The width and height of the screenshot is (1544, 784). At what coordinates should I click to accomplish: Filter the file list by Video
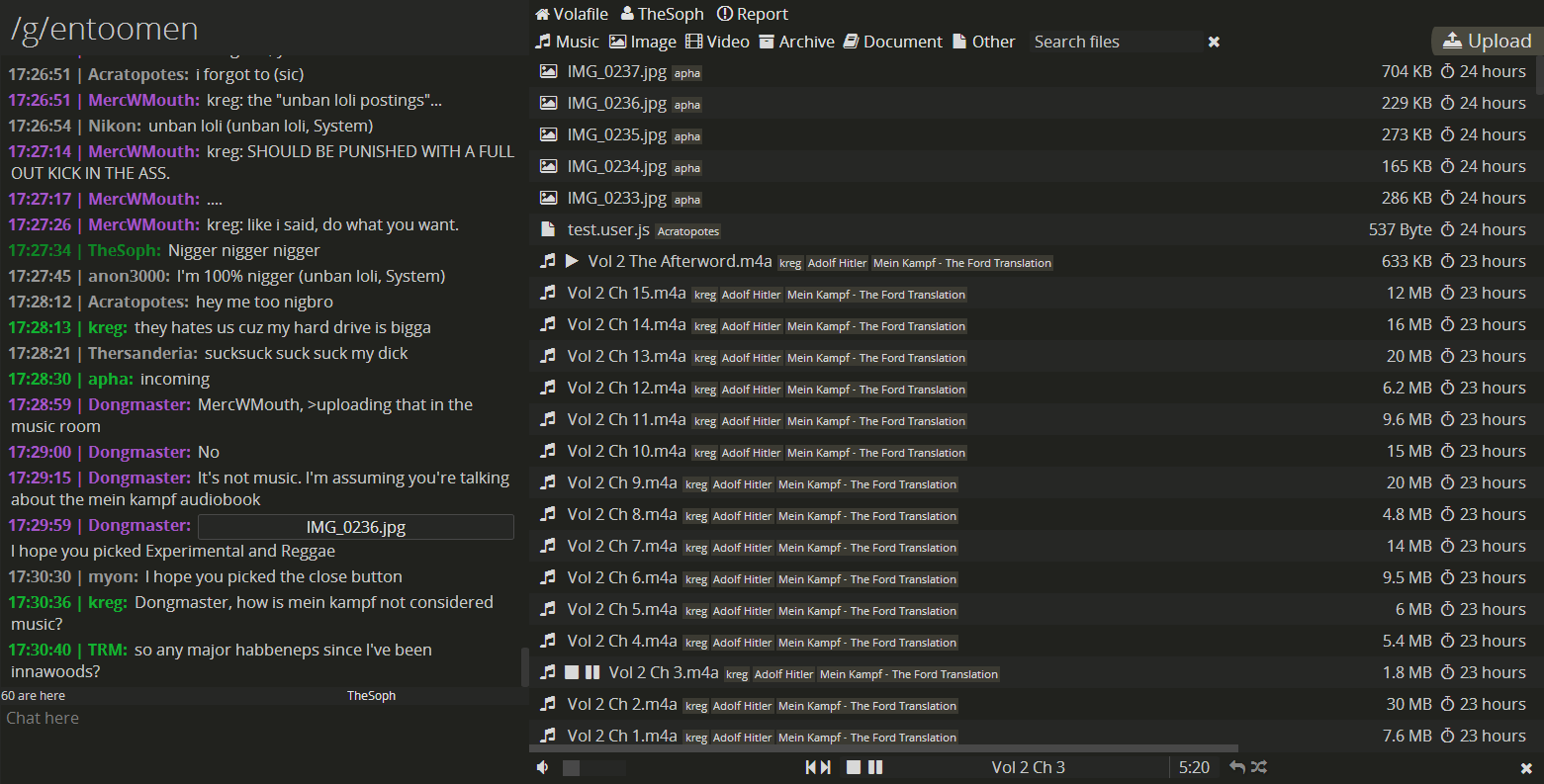click(x=717, y=42)
